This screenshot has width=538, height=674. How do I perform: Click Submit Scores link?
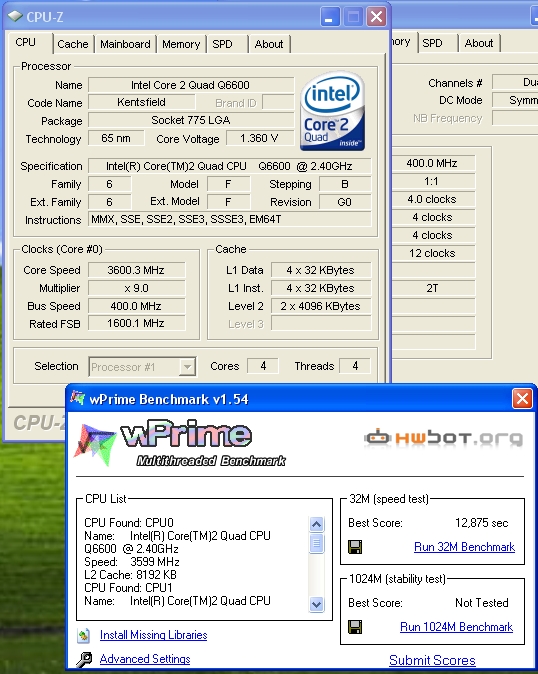tap(432, 660)
